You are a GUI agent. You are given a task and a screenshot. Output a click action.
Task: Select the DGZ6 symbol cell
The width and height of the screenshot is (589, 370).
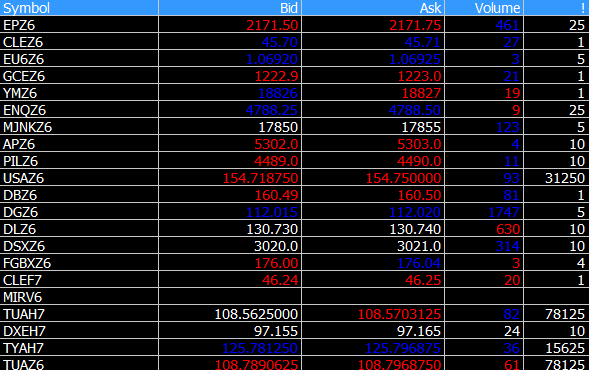click(79, 212)
